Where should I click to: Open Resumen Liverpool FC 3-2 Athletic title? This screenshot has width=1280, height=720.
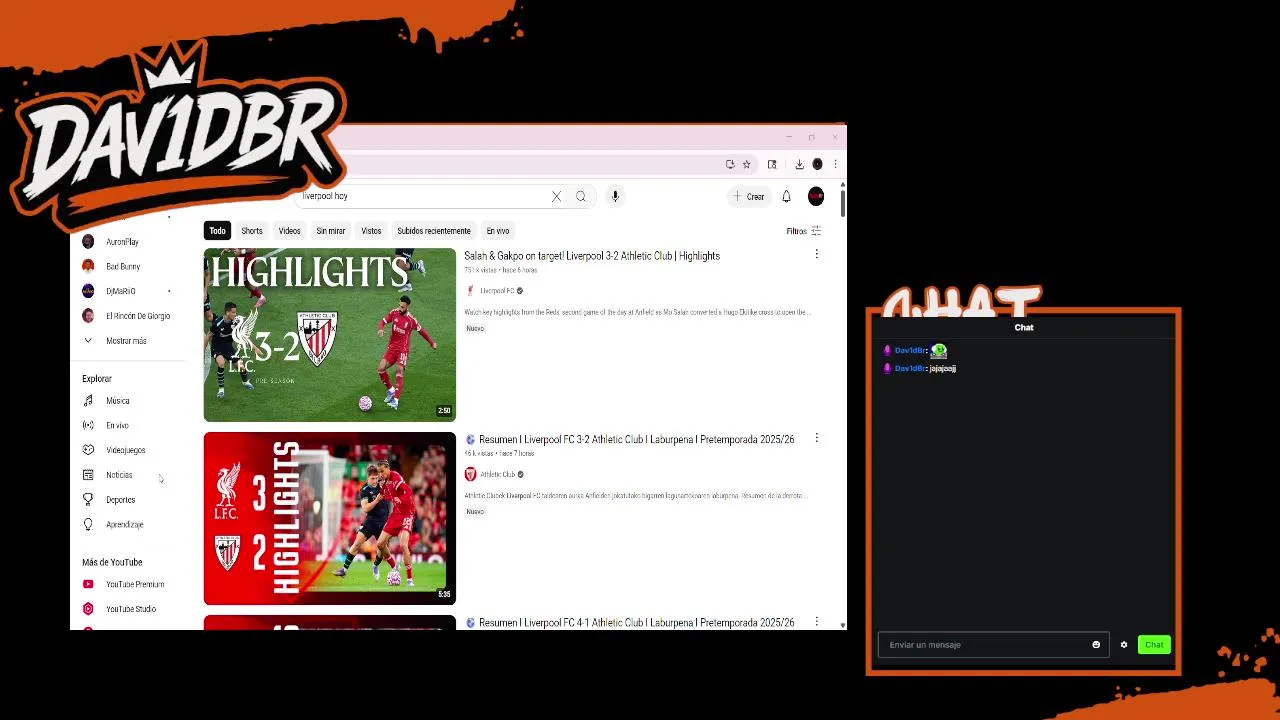pos(636,439)
